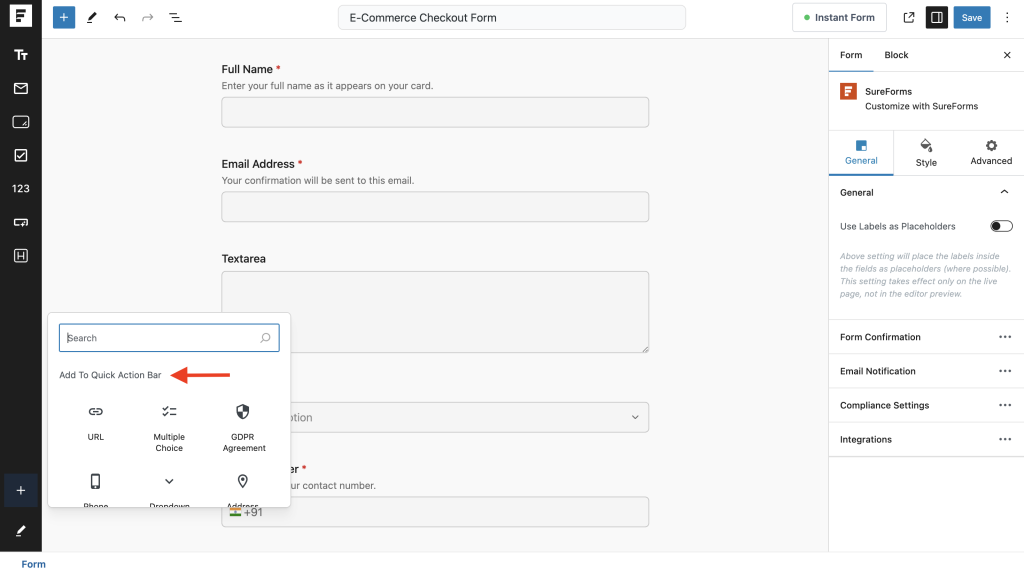Select the URL field icon in the inserter
The height and width of the screenshot is (576, 1024).
[95, 411]
